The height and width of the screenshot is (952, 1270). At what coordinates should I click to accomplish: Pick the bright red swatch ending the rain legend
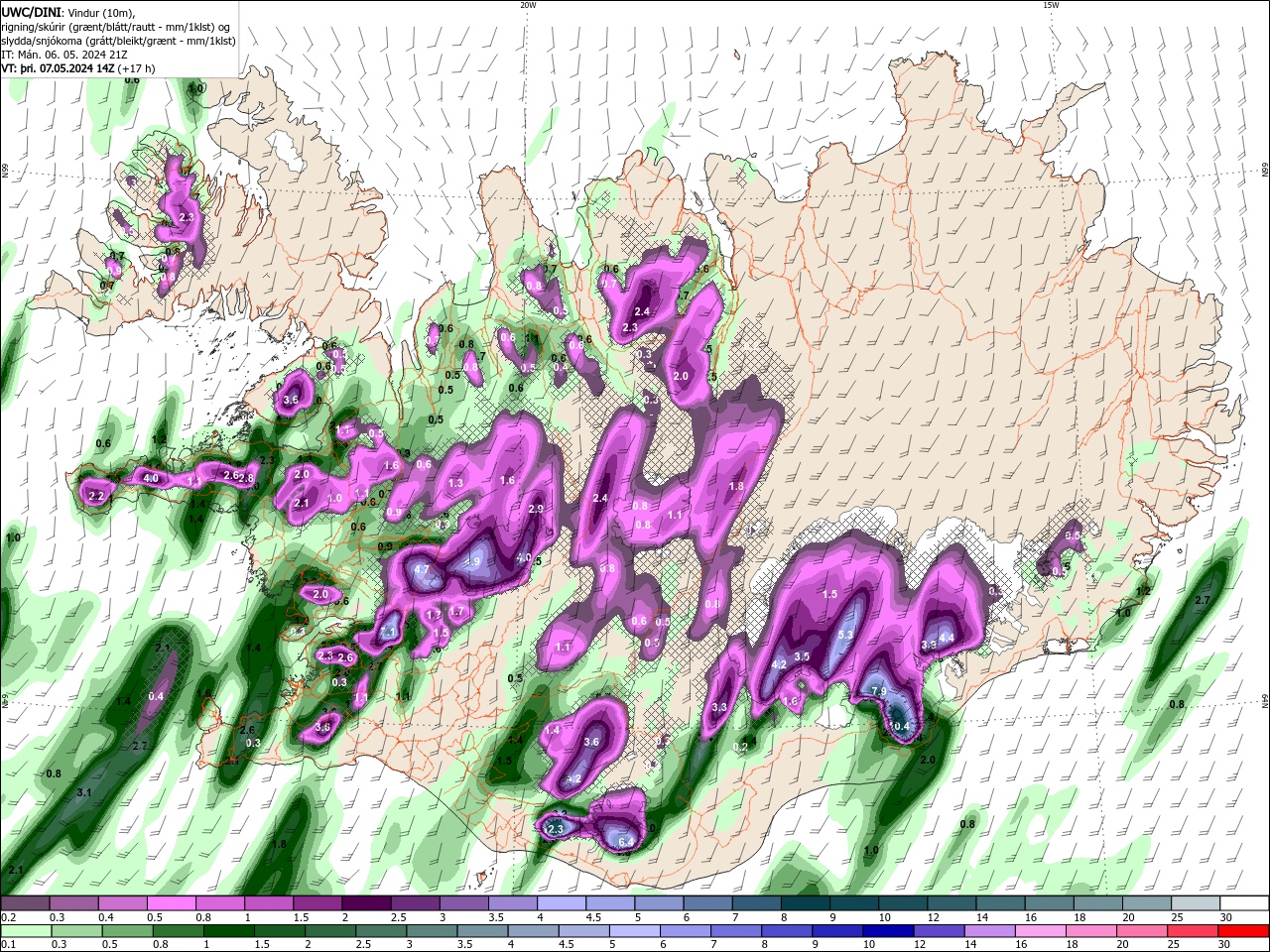point(1243,930)
